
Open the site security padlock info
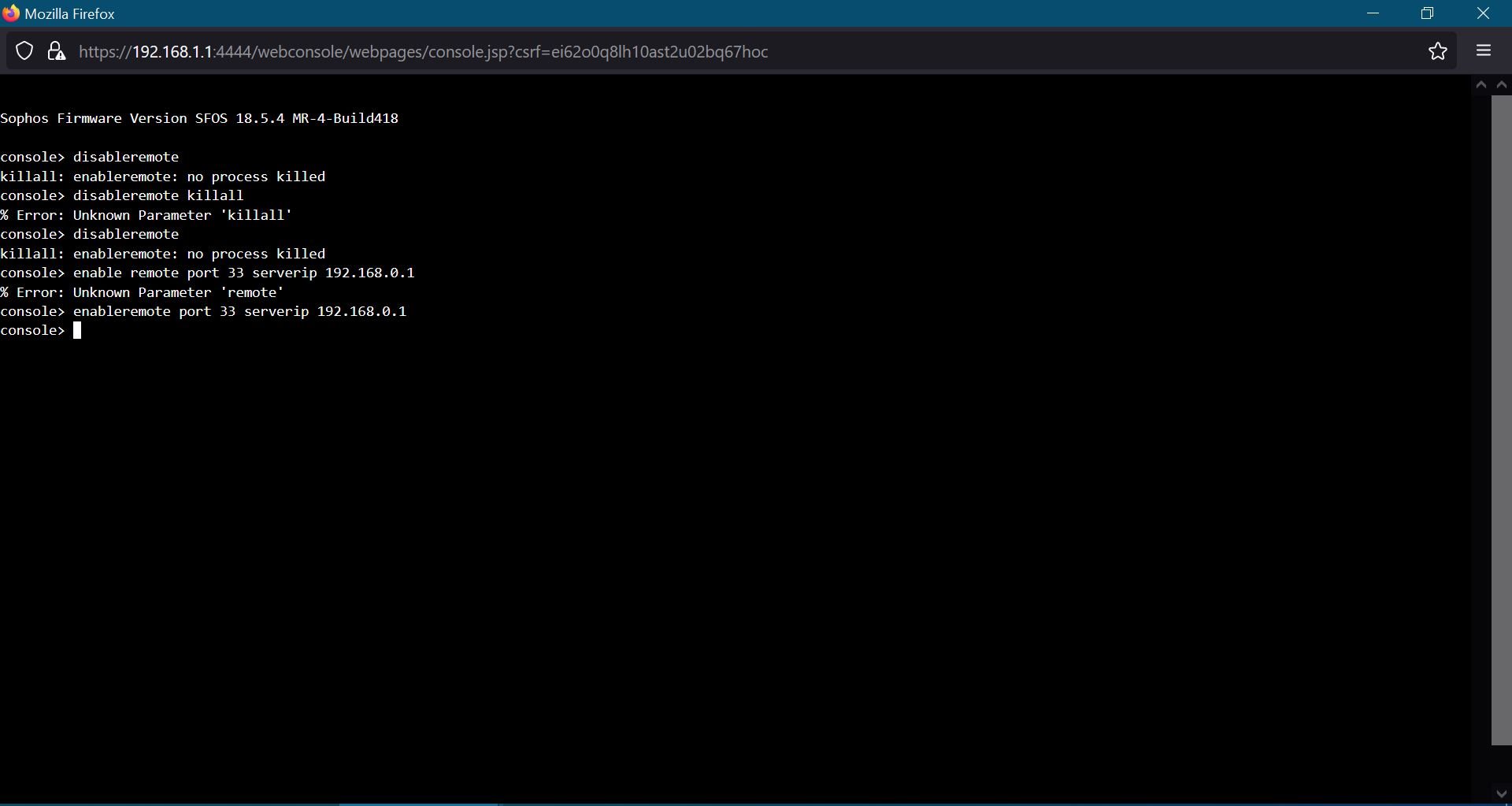[56, 51]
